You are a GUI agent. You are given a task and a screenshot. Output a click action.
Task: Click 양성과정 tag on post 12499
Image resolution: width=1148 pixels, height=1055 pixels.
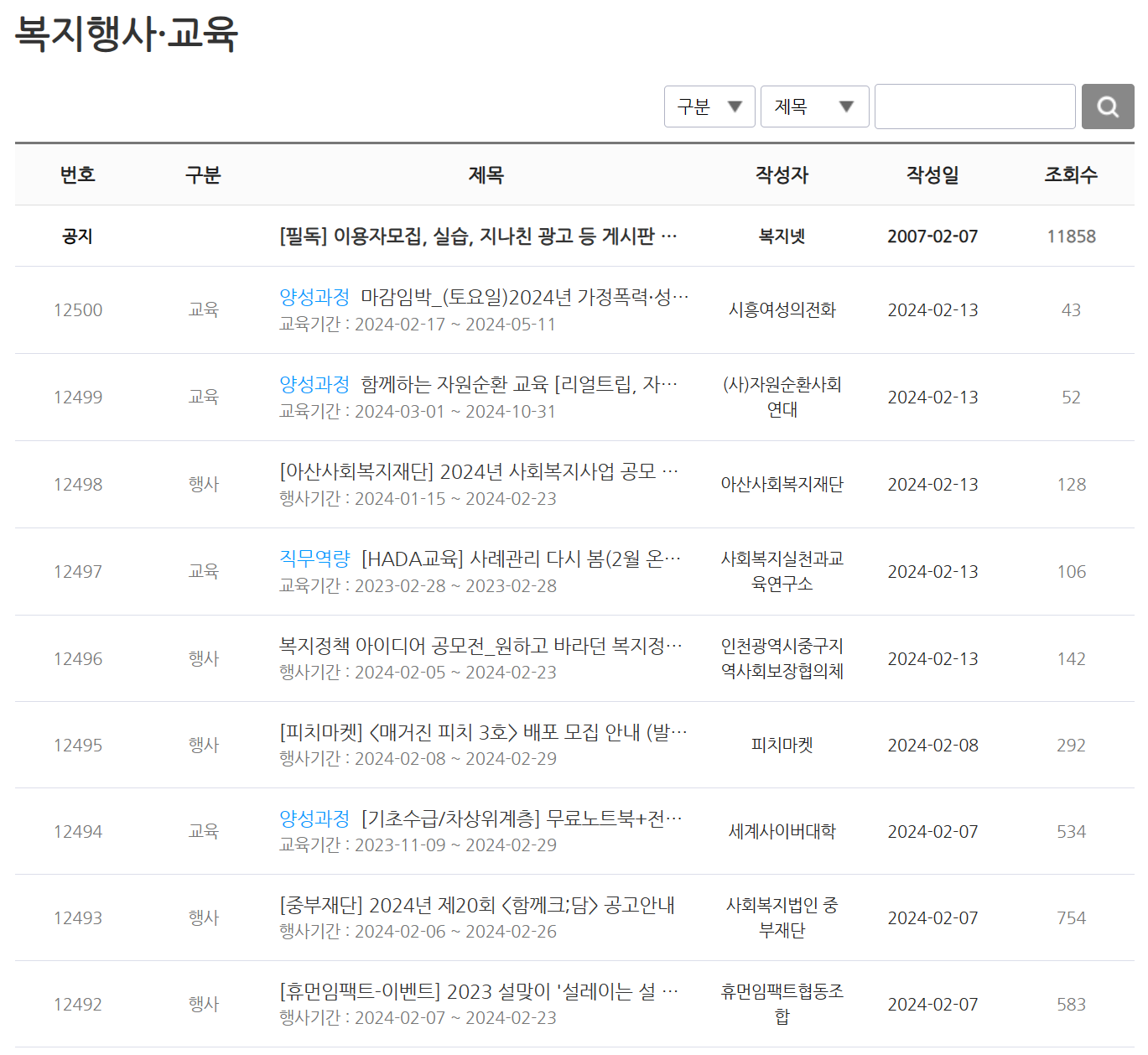[314, 384]
